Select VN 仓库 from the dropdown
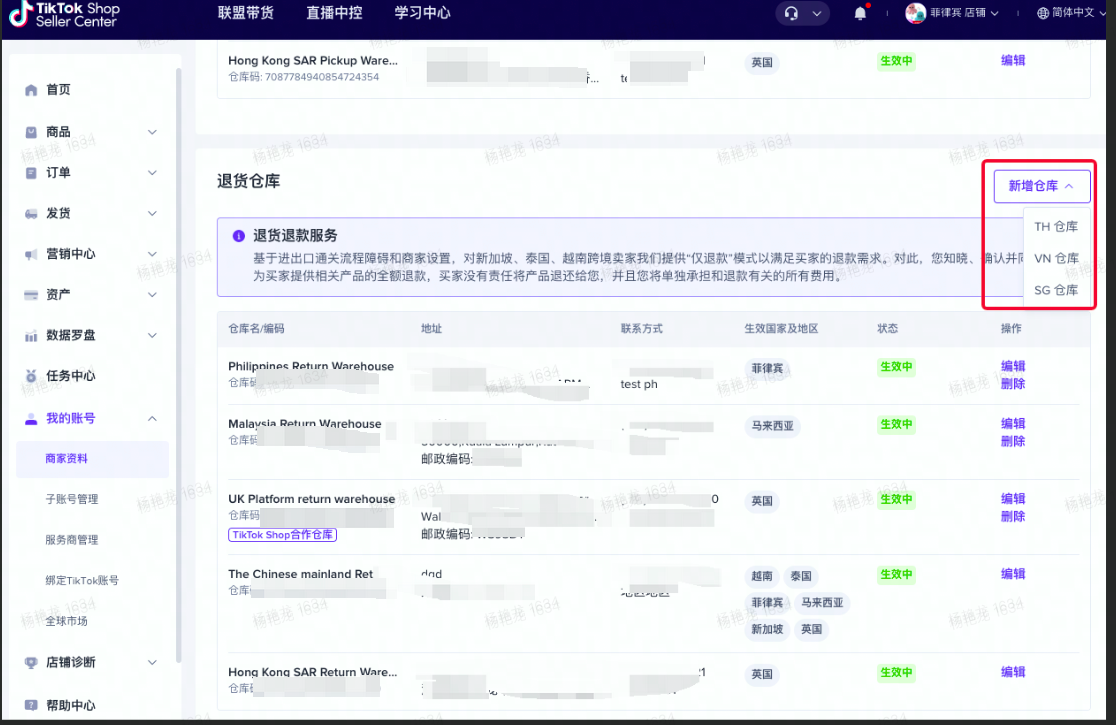 coord(1056,258)
